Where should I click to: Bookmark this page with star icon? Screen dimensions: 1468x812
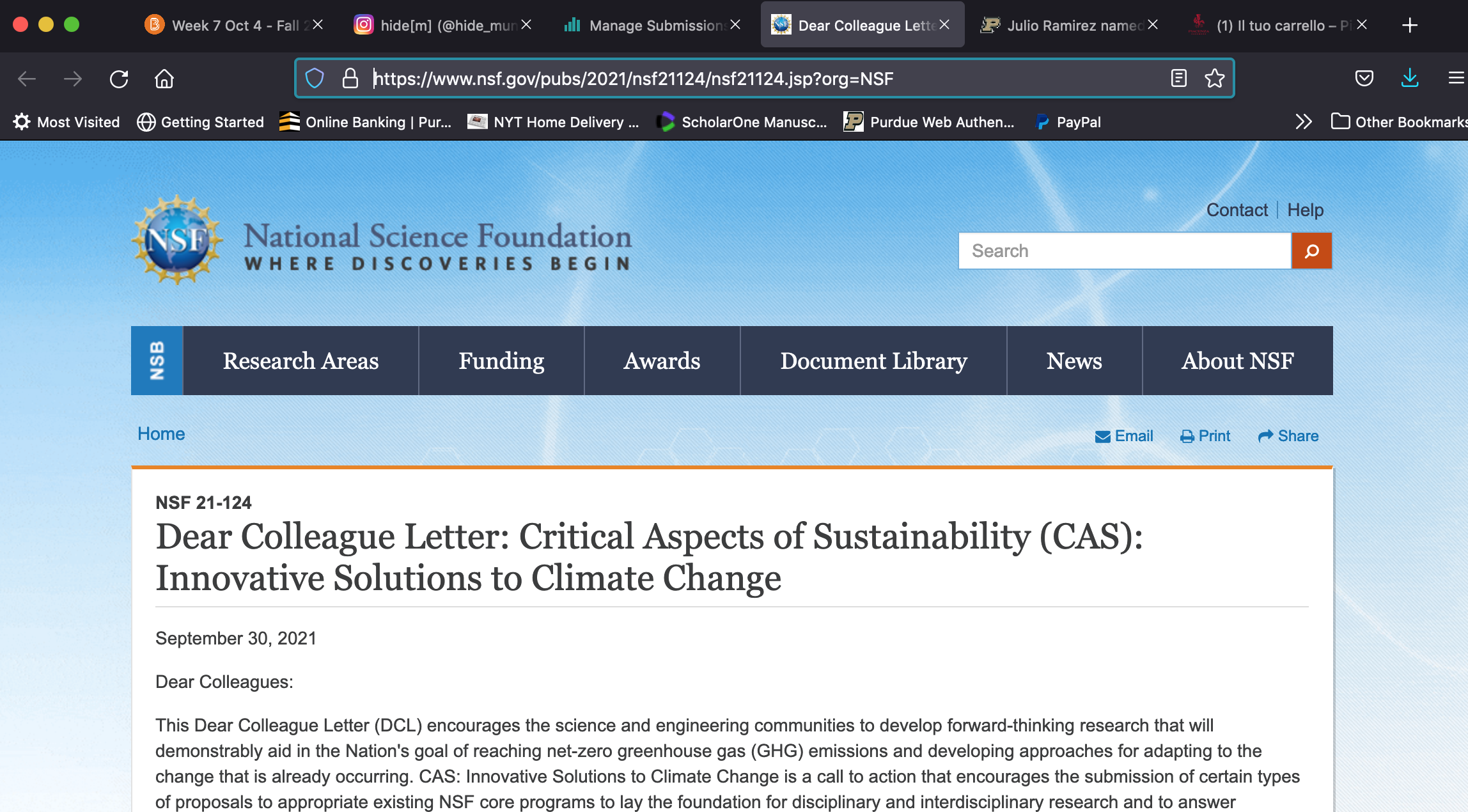pyautogui.click(x=1214, y=79)
